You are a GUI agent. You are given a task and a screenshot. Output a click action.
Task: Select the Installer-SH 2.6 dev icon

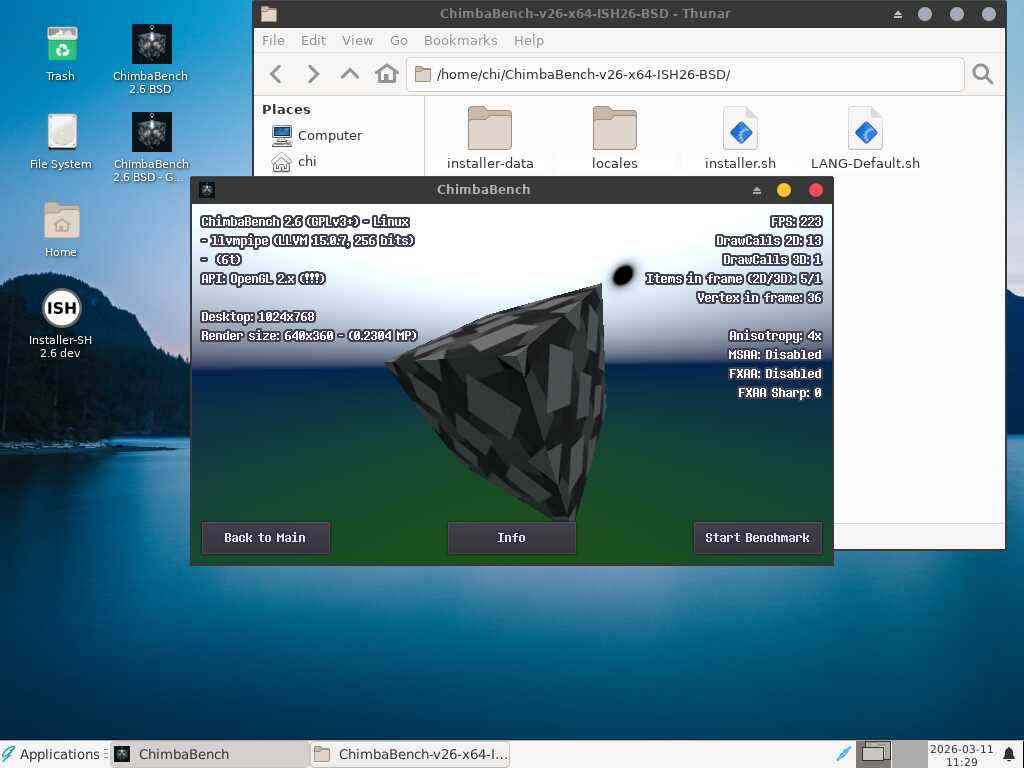(x=61, y=323)
